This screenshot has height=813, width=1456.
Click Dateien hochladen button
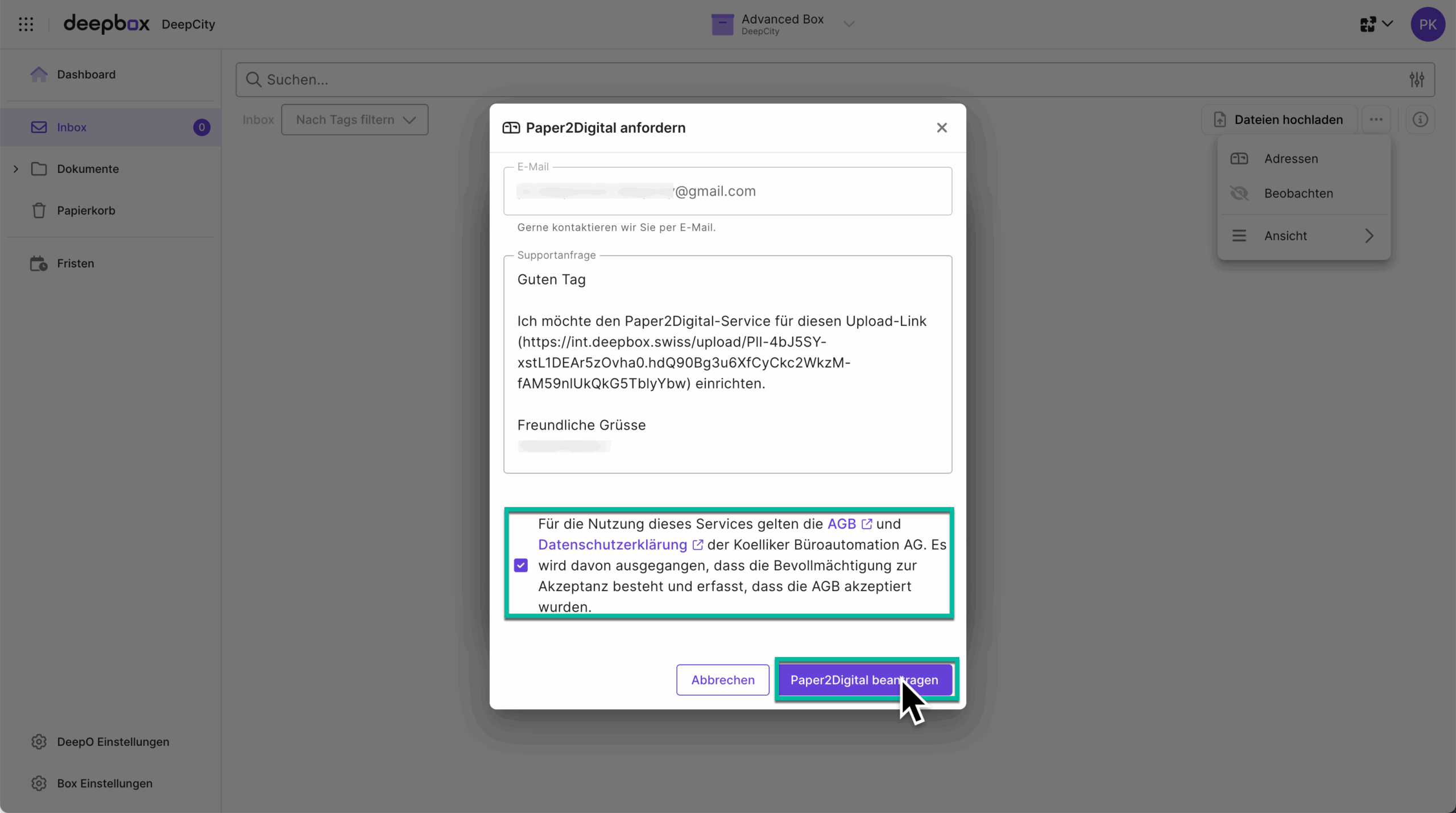(1280, 119)
